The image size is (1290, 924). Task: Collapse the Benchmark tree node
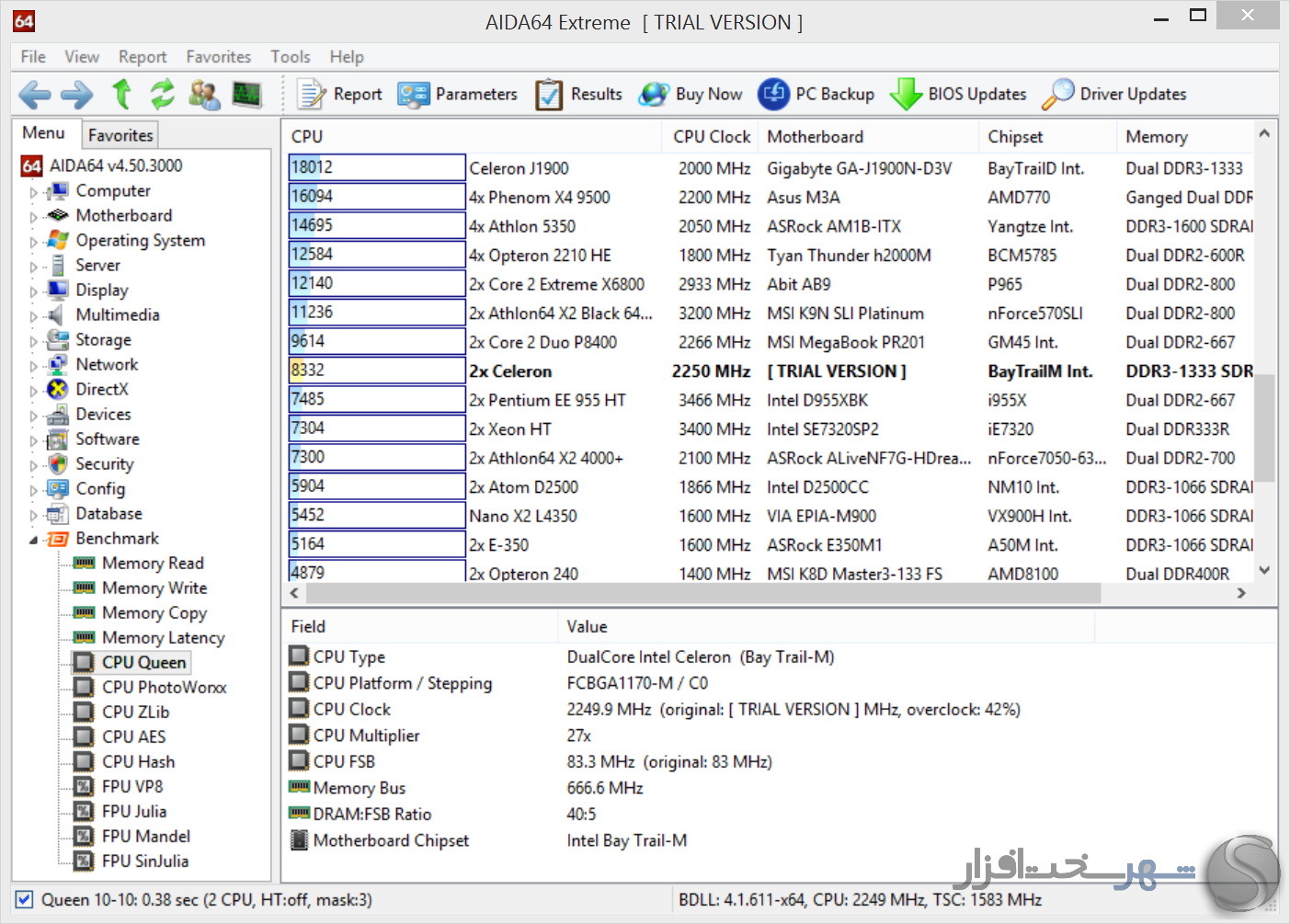pos(34,540)
